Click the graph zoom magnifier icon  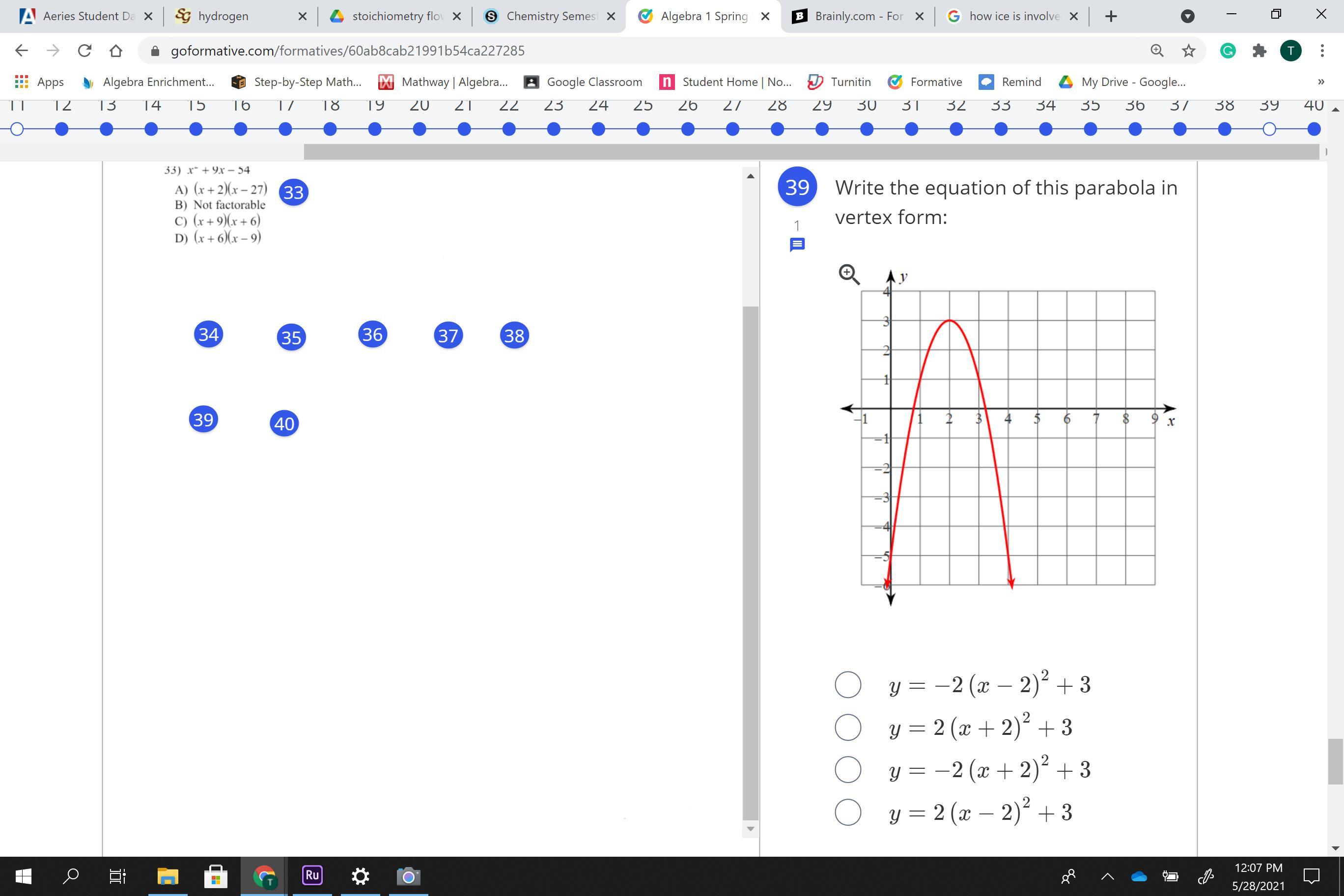point(848,274)
